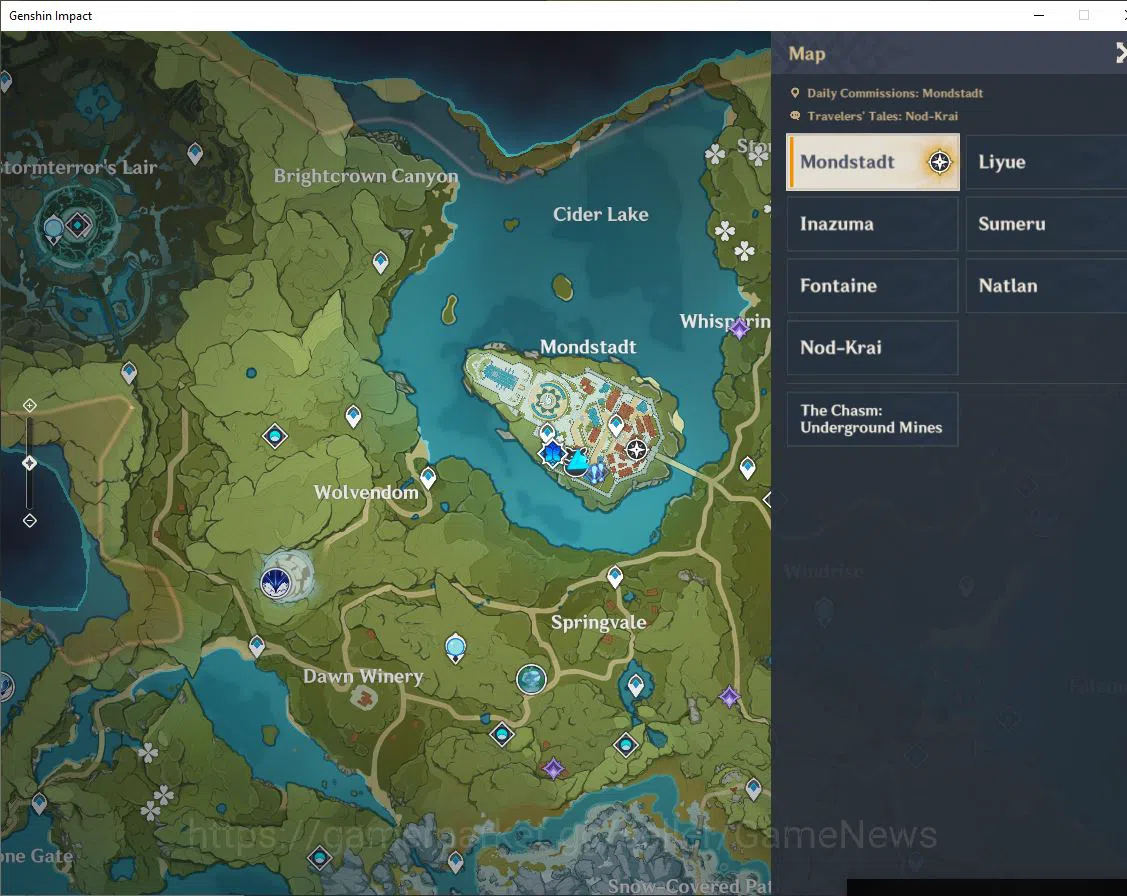
Task: Zoom out with the minus diamond button
Action: coord(29,520)
